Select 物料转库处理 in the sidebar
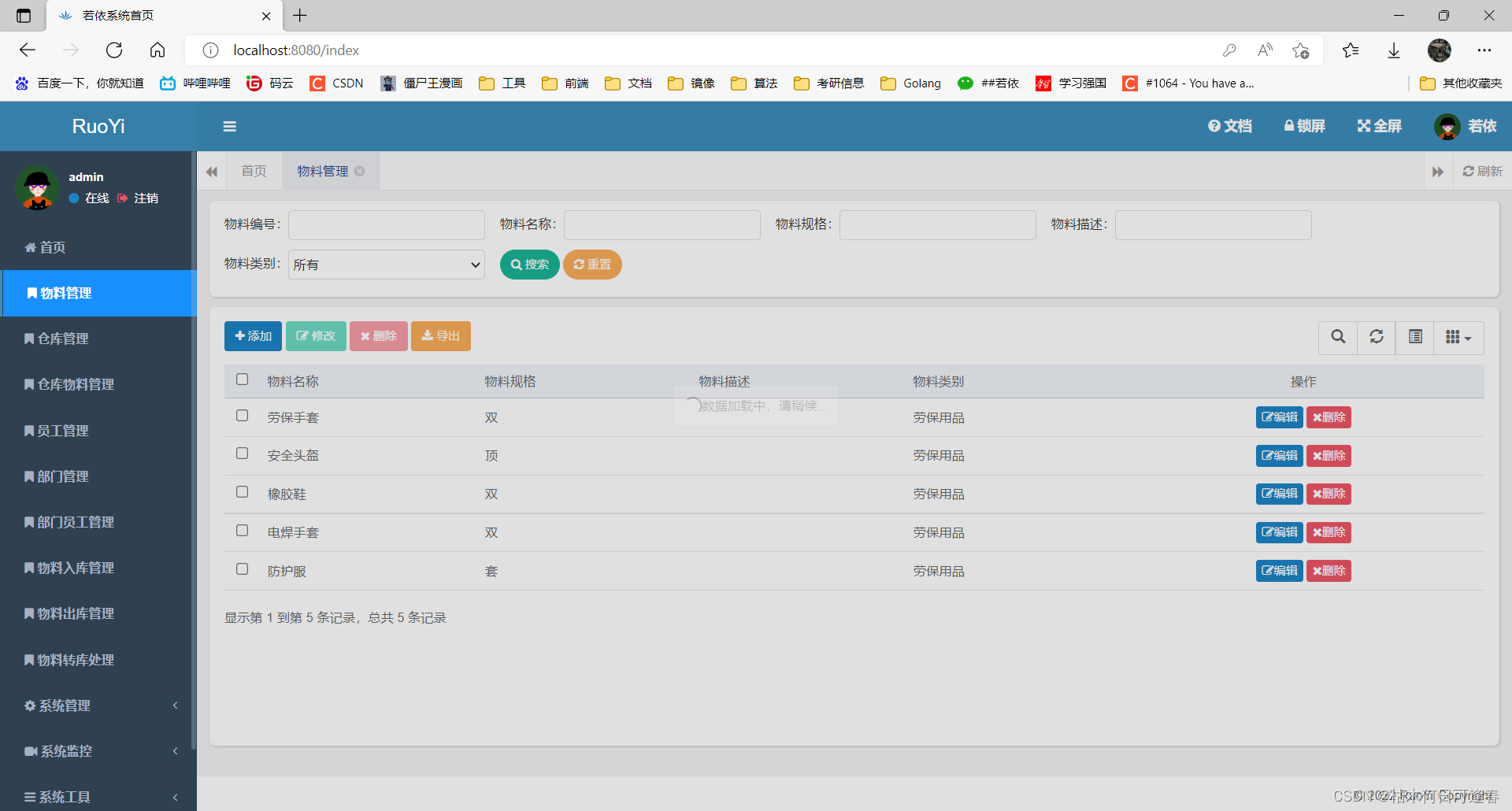Screen dimensions: 1512x811 [98, 660]
